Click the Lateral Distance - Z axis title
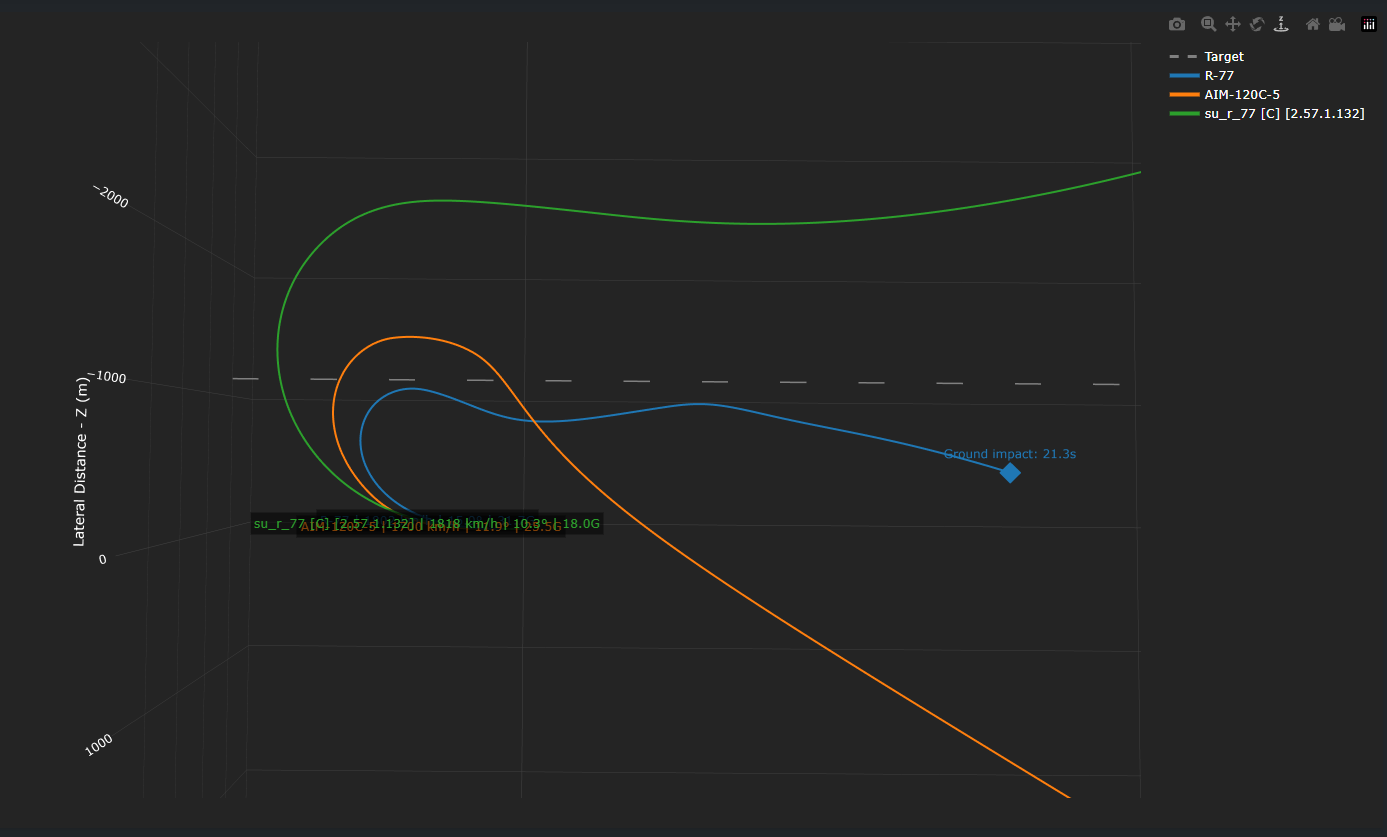 80,460
